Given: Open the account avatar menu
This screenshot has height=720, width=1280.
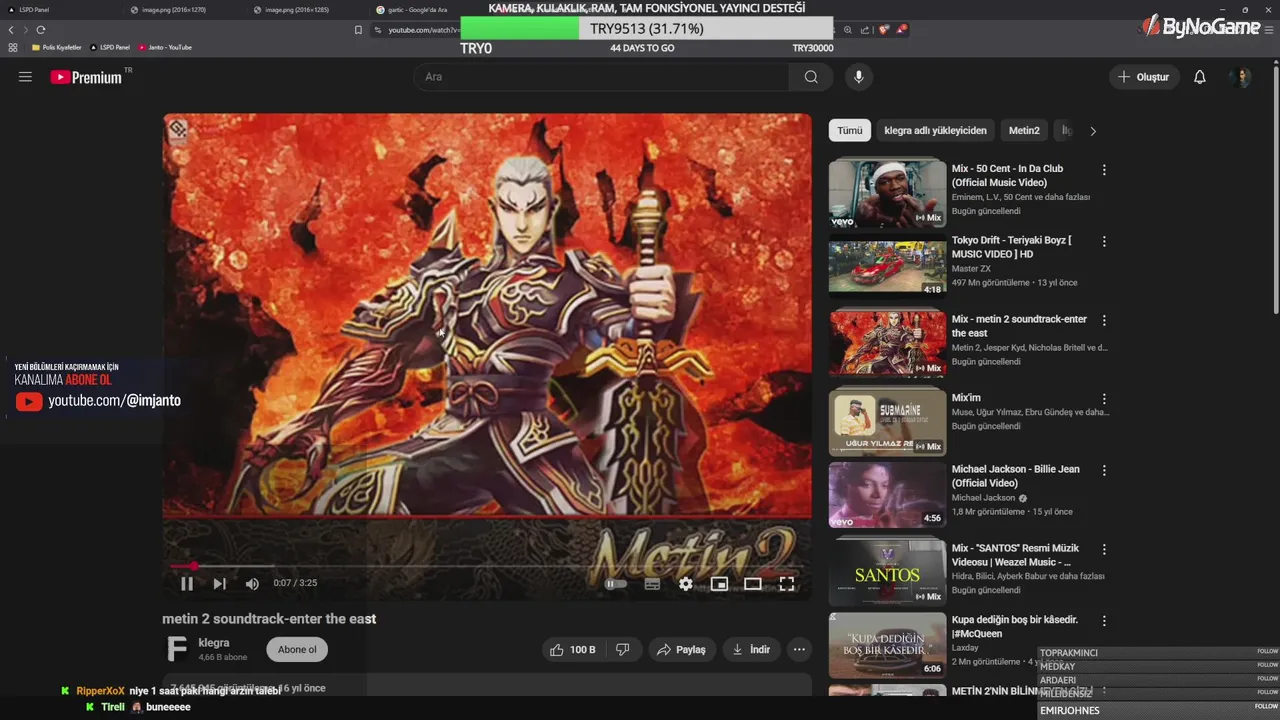Looking at the screenshot, I should tap(1242, 77).
